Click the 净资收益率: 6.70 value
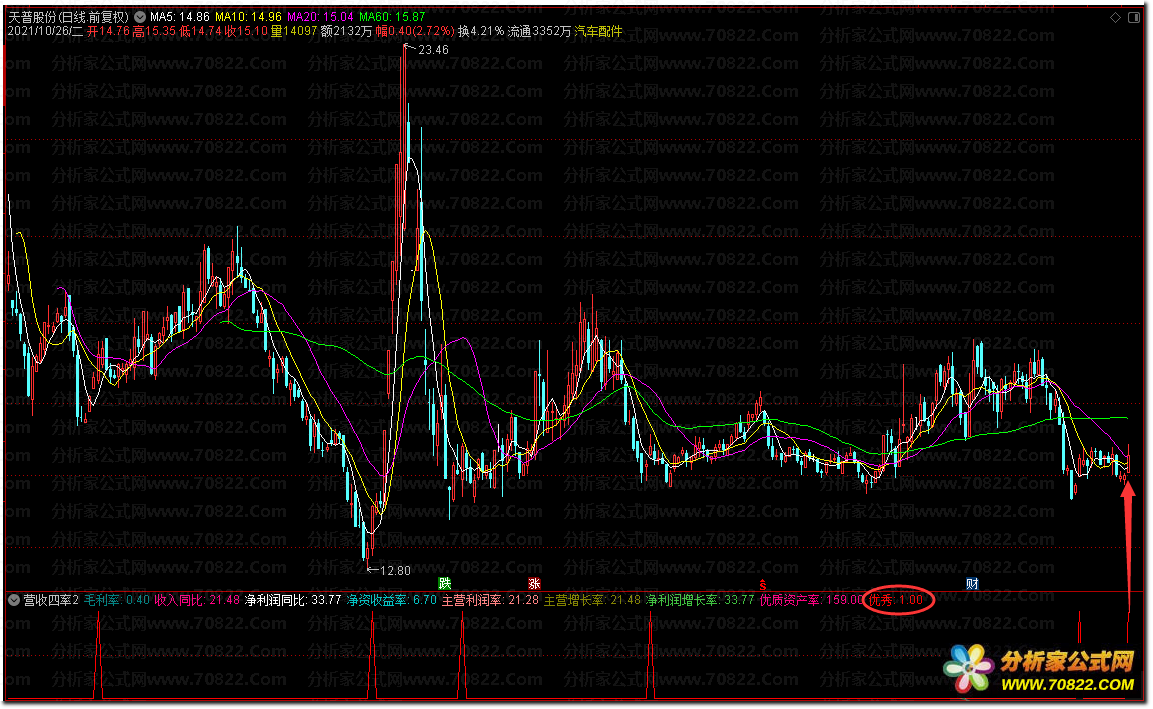1153x709 pixels. click(392, 600)
